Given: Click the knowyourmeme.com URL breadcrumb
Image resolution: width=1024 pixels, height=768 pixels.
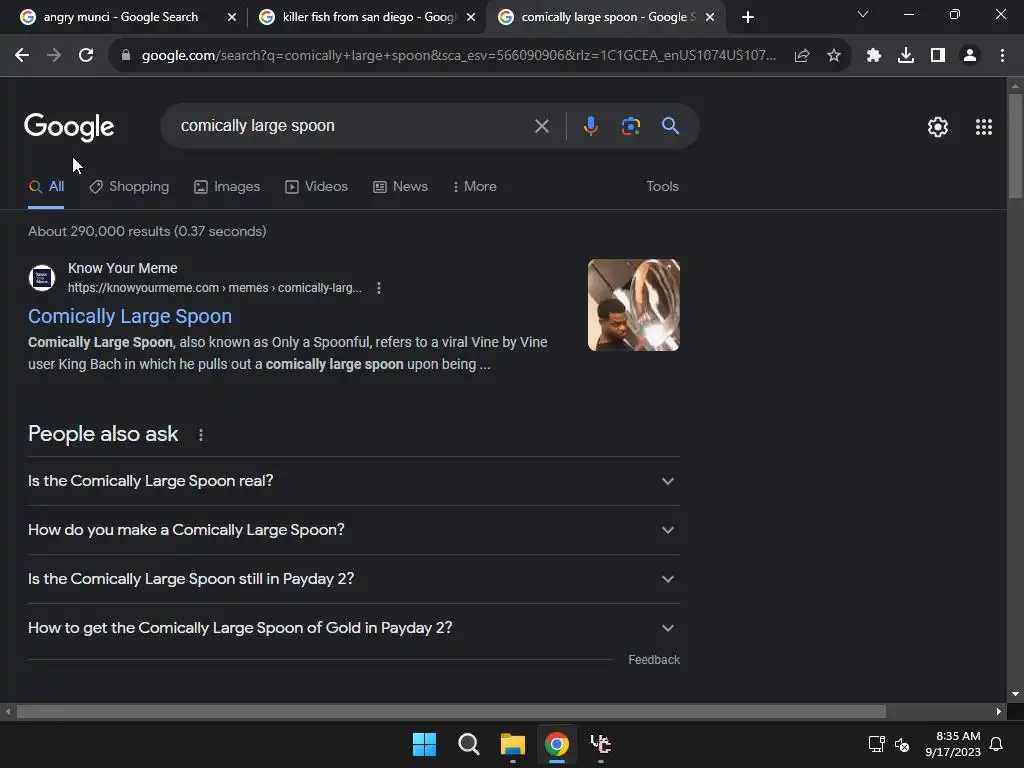Looking at the screenshot, I should pyautogui.click(x=215, y=288).
